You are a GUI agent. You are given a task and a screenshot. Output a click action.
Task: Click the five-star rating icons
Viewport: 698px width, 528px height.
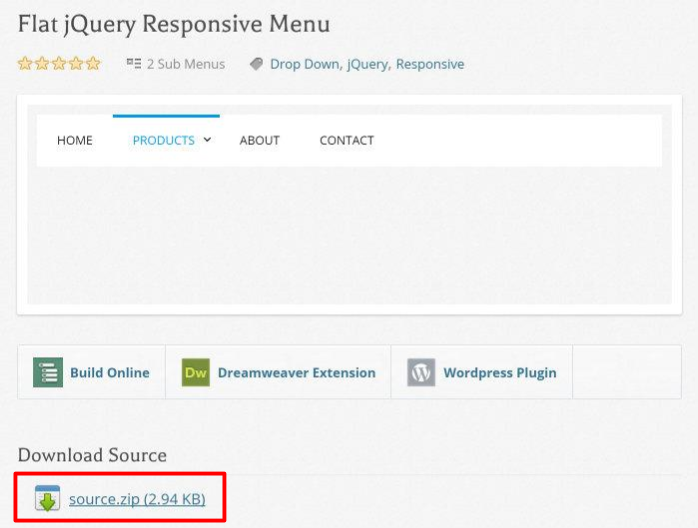[x=59, y=64]
